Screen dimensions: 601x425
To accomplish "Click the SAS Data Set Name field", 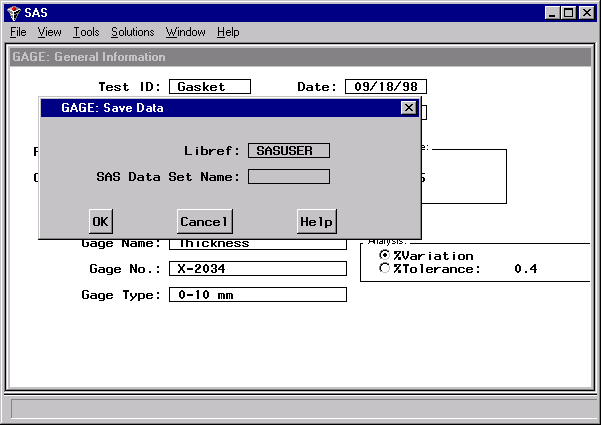I will (289, 177).
